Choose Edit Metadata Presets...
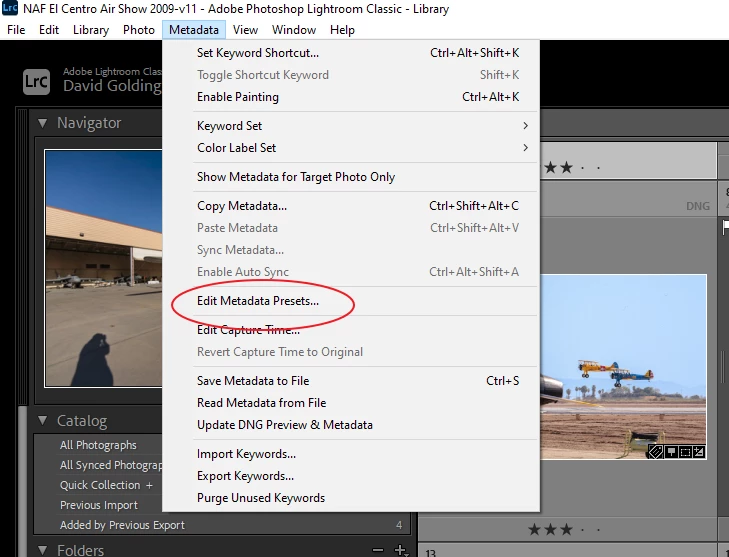 tap(351, 301)
